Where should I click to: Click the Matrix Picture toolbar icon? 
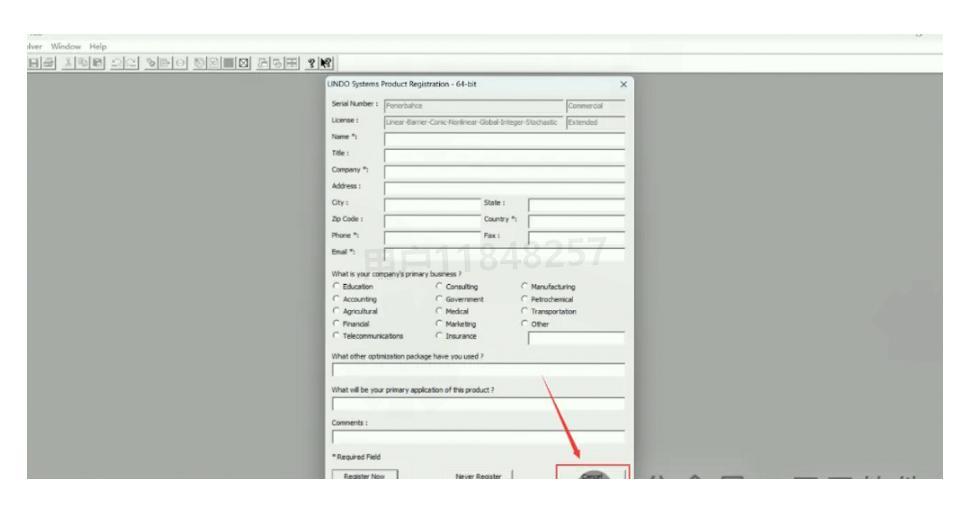point(228,63)
